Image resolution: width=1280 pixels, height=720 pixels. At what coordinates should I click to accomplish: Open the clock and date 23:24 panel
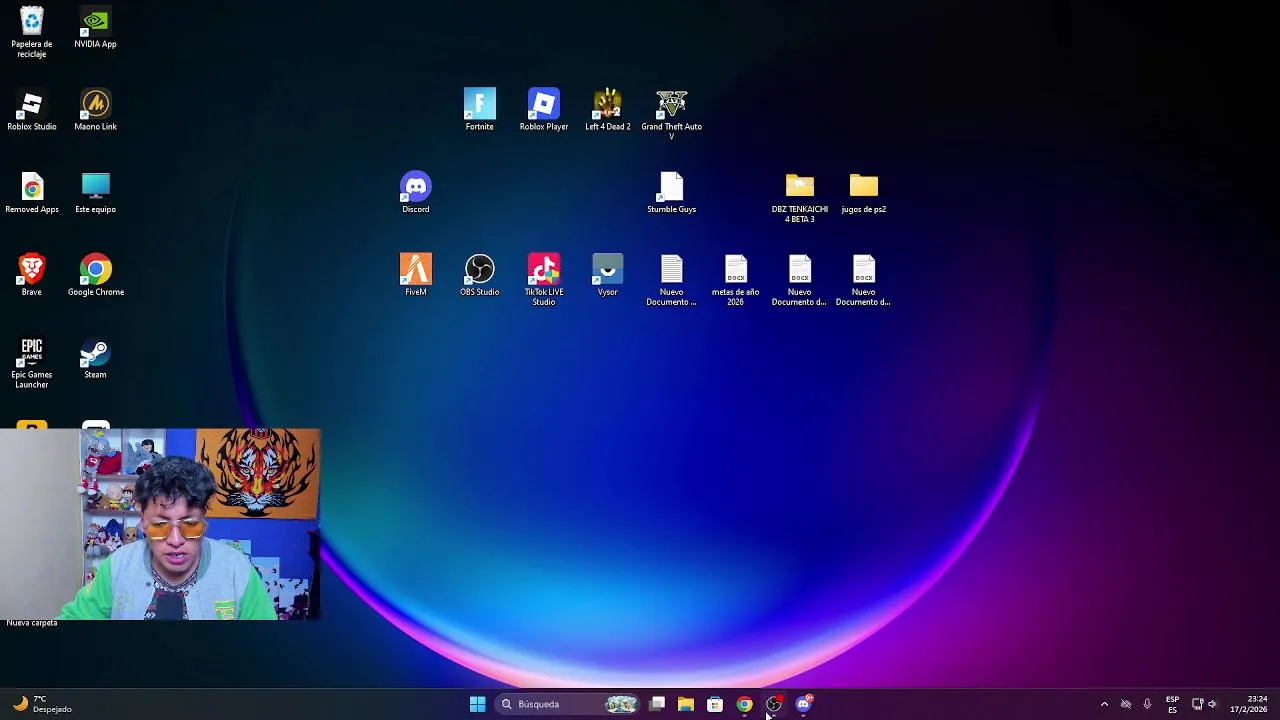click(x=1248, y=704)
